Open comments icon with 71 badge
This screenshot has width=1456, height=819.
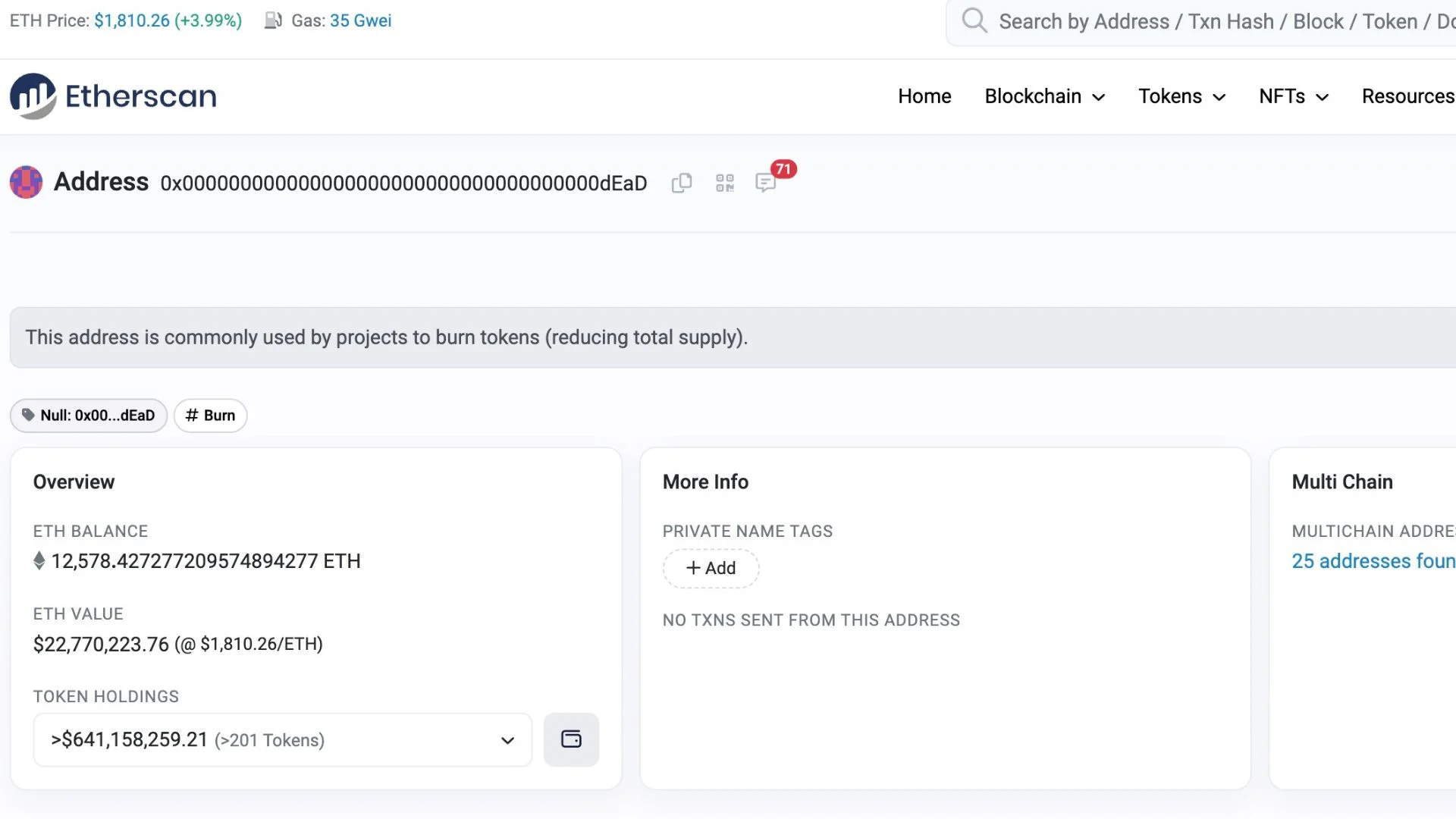pos(766,183)
